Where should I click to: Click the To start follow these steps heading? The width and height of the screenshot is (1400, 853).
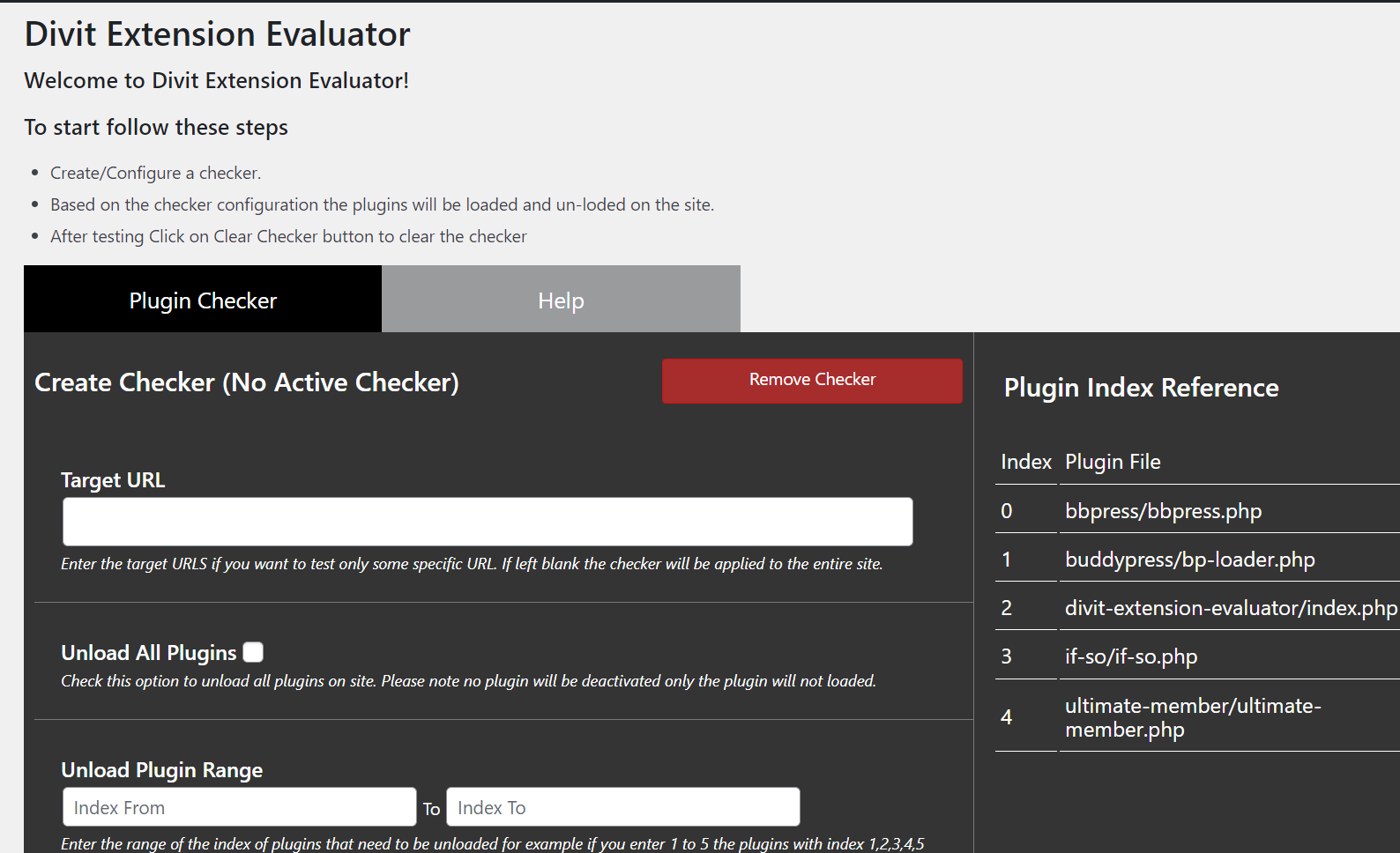[156, 128]
